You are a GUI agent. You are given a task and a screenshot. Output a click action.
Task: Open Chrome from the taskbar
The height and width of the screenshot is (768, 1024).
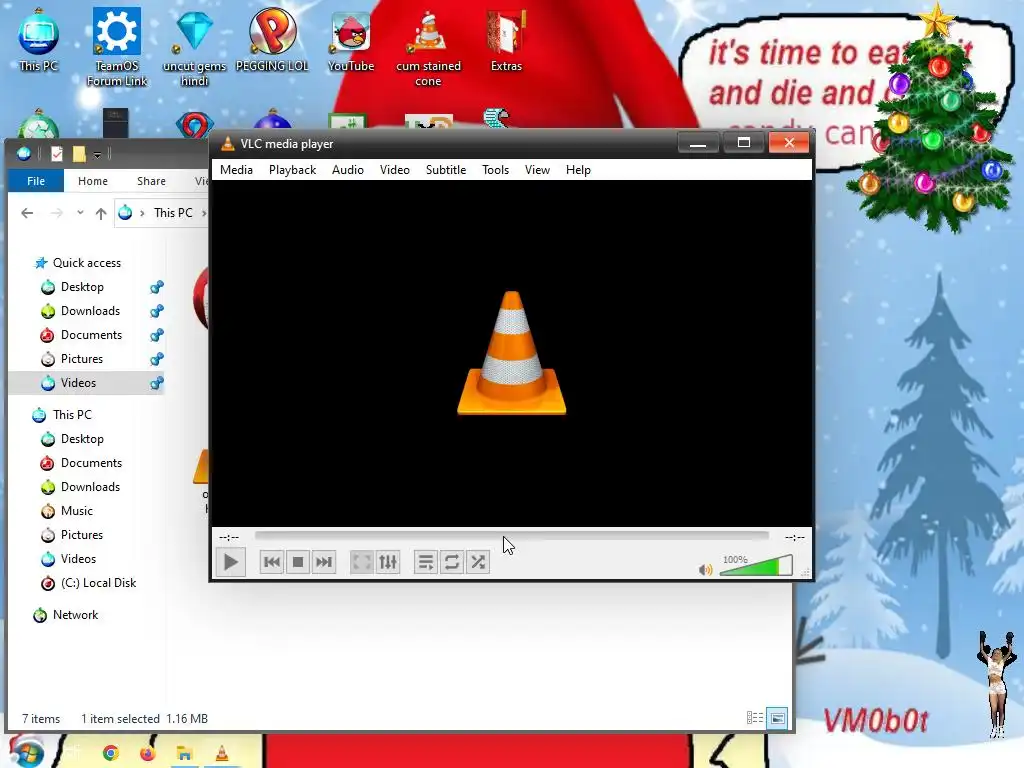[x=110, y=754]
